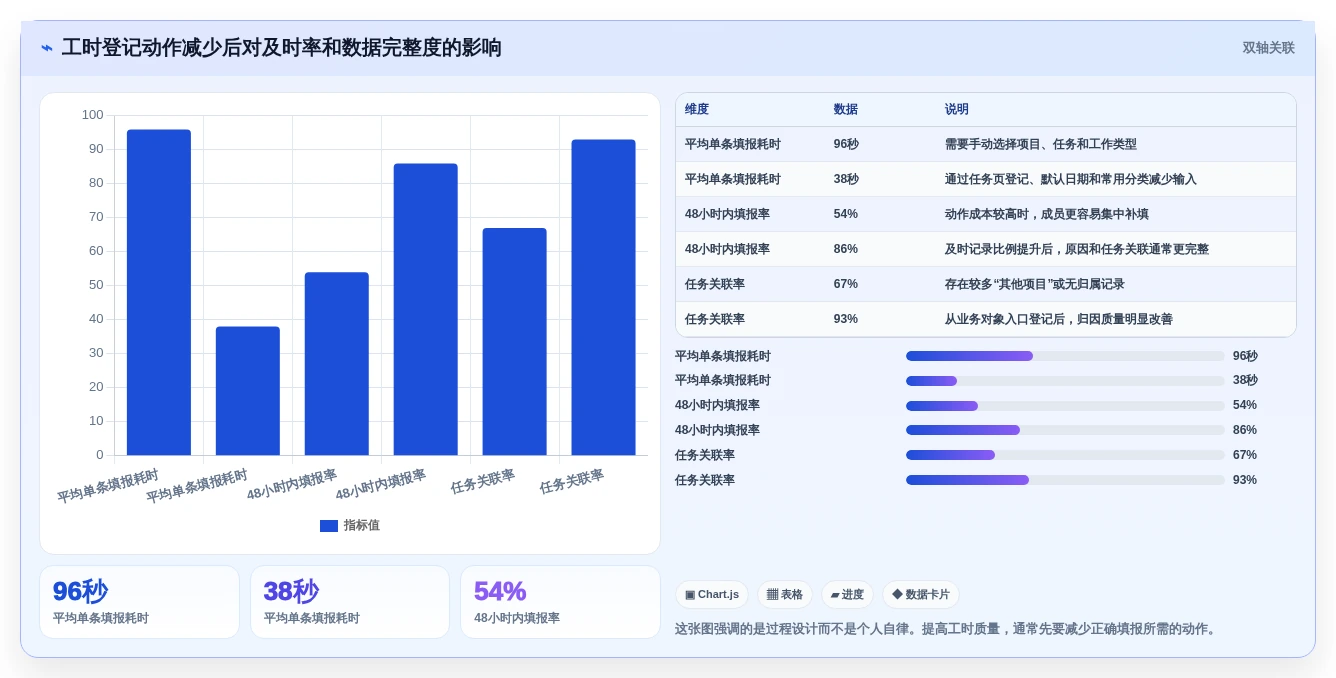Click the 数据 table column header
The image size is (1336, 678).
[846, 110]
